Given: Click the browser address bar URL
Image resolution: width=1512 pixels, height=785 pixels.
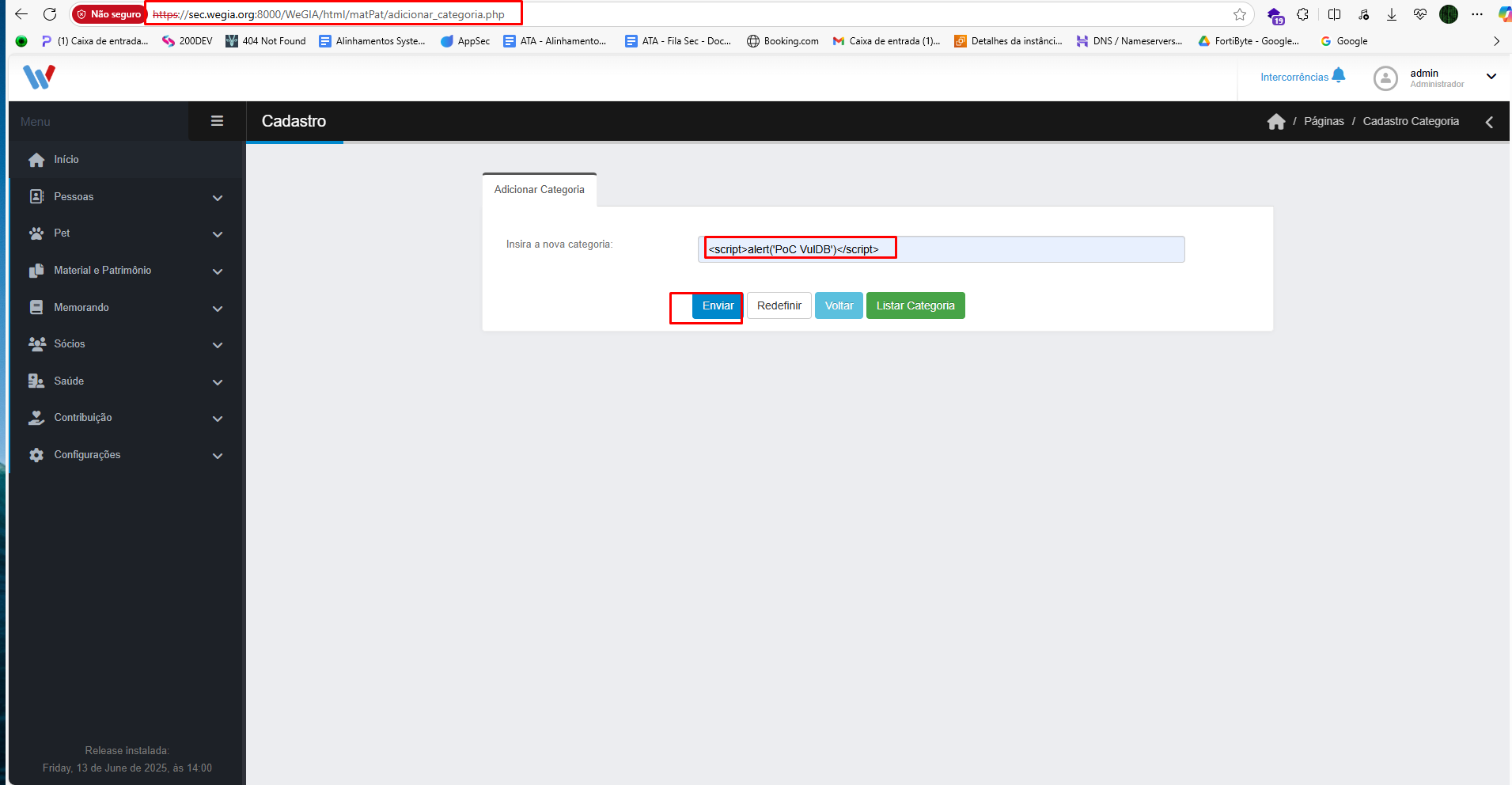Looking at the screenshot, I should click(x=328, y=14).
